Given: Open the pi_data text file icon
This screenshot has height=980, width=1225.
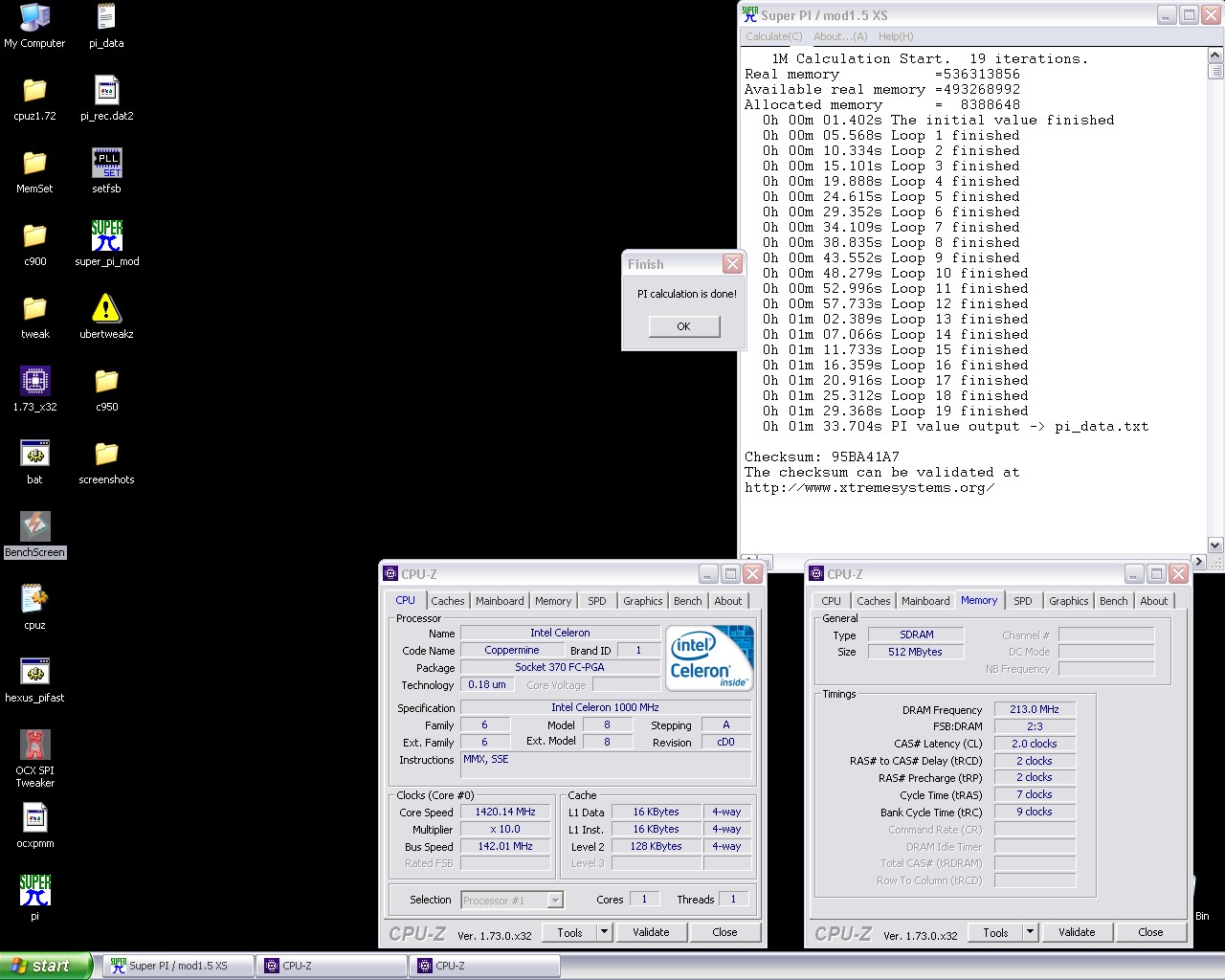Looking at the screenshot, I should coord(106,17).
